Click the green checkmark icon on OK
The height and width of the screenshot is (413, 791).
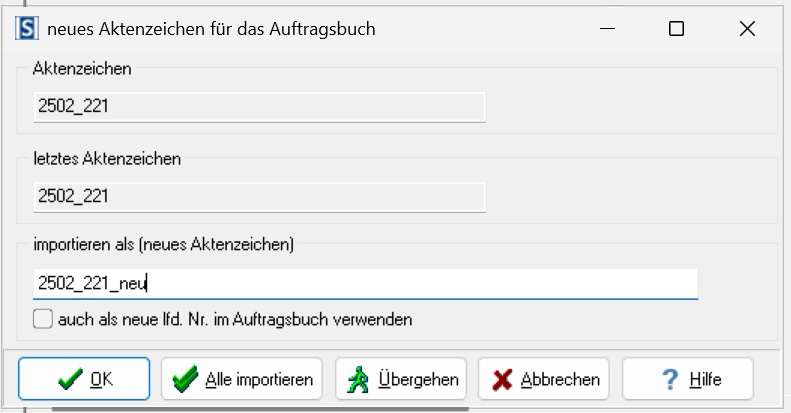click(x=70, y=379)
